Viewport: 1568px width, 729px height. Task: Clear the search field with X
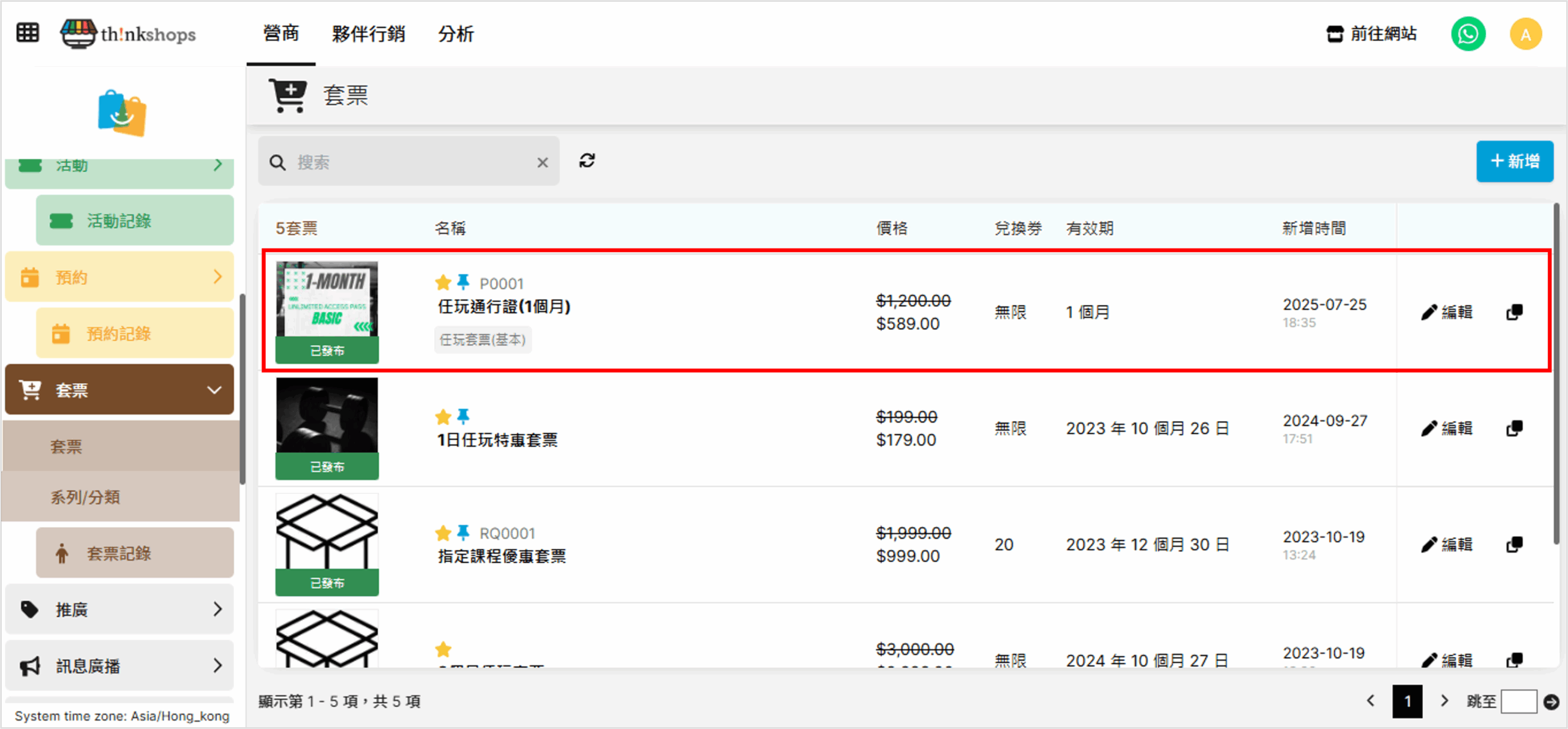542,163
